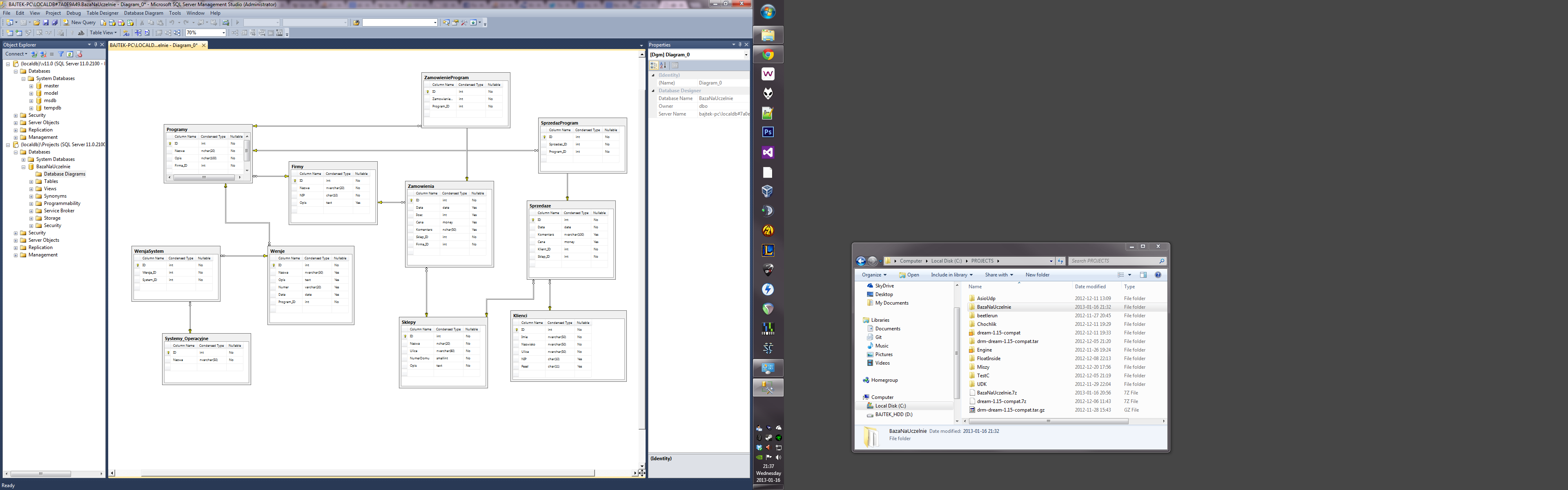
Task: Open the Tools menu
Action: click(x=175, y=13)
